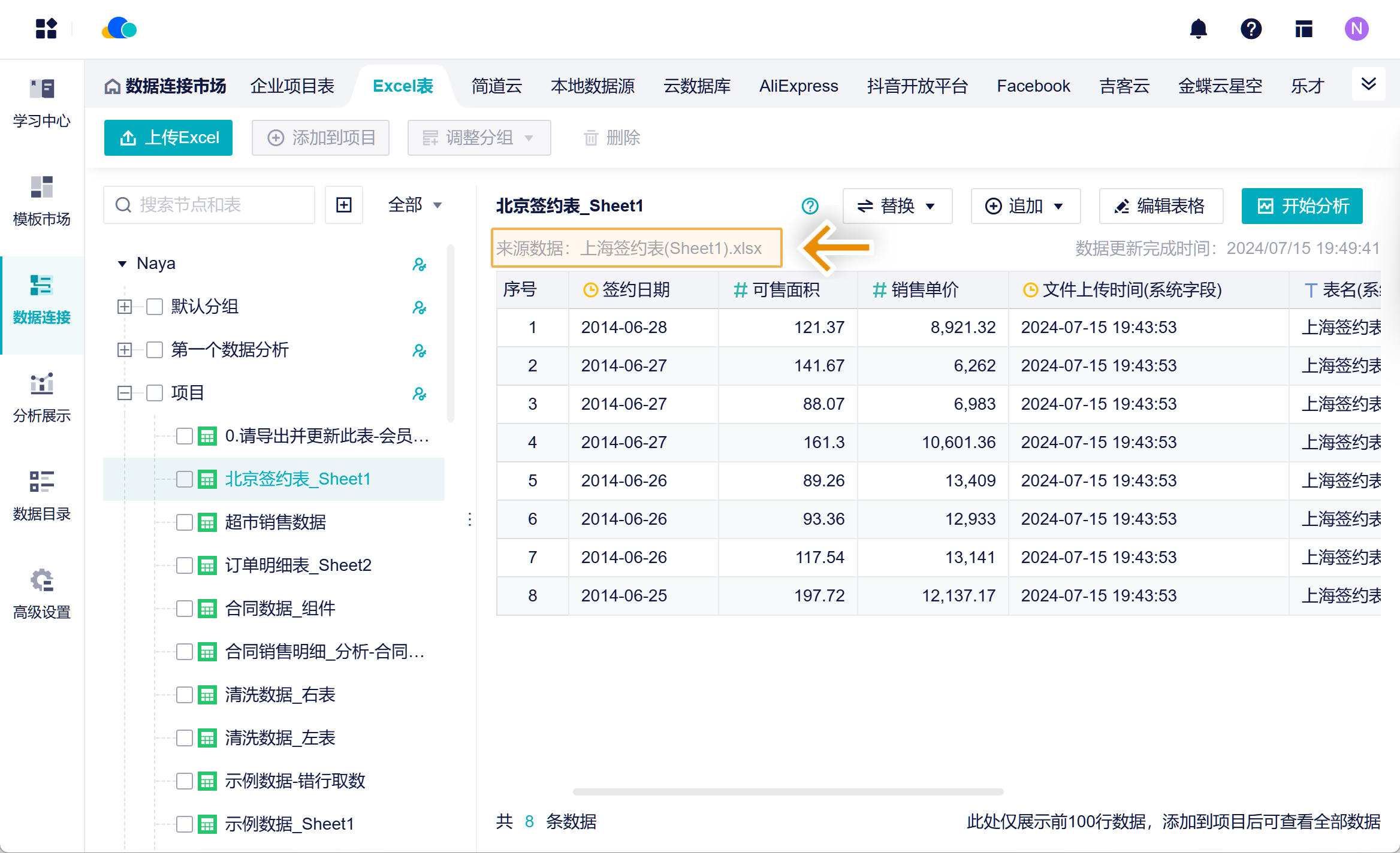Click the permission icon beside Naya

[x=419, y=264]
